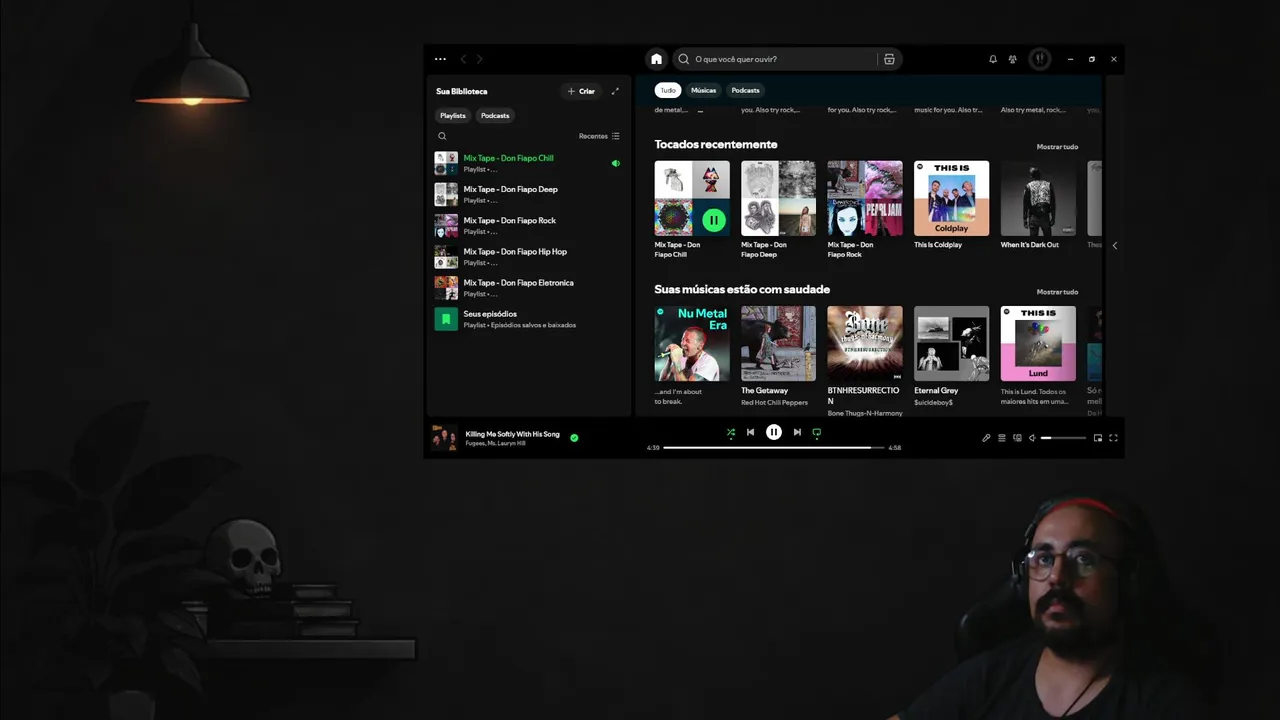The image size is (1280, 720).
Task: Click Mostrar tudo for Suas músicas estão com saudade
Action: tap(1057, 292)
